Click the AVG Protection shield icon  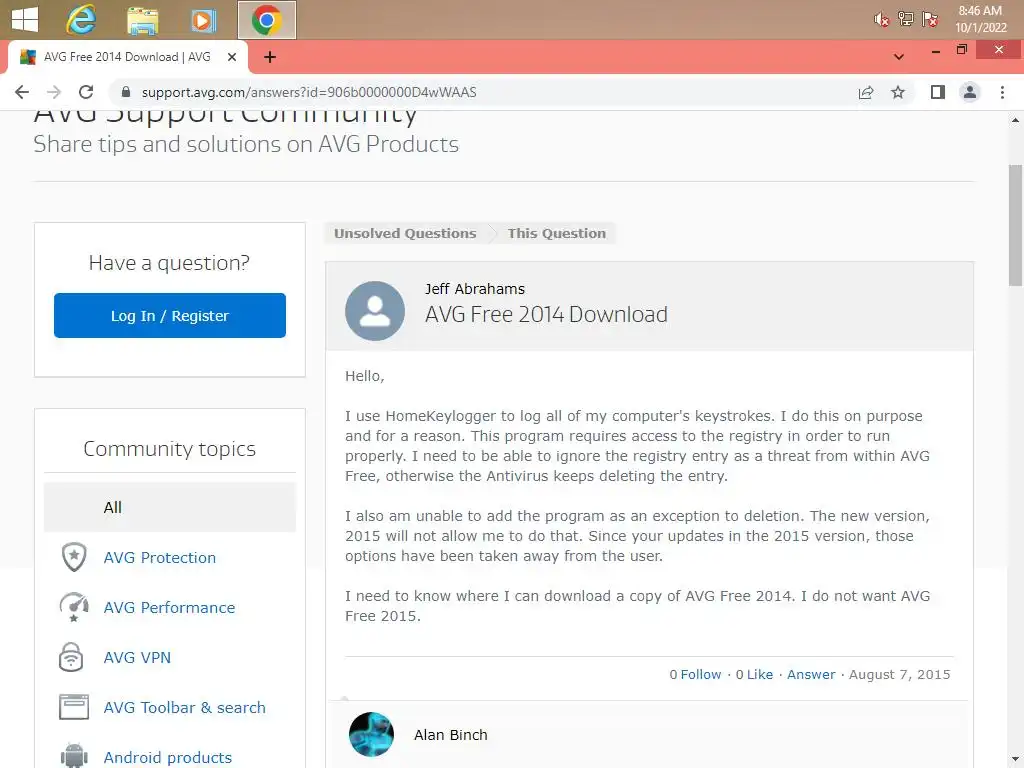click(74, 557)
